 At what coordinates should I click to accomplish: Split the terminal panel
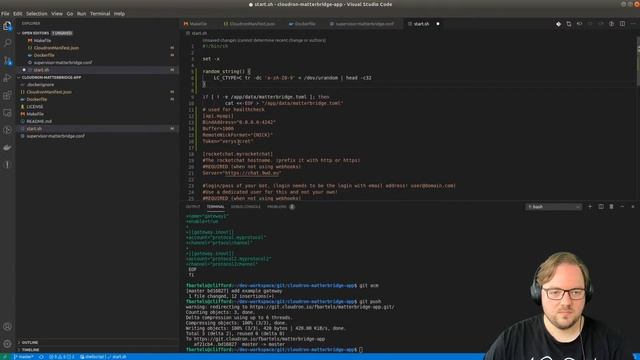601,207
